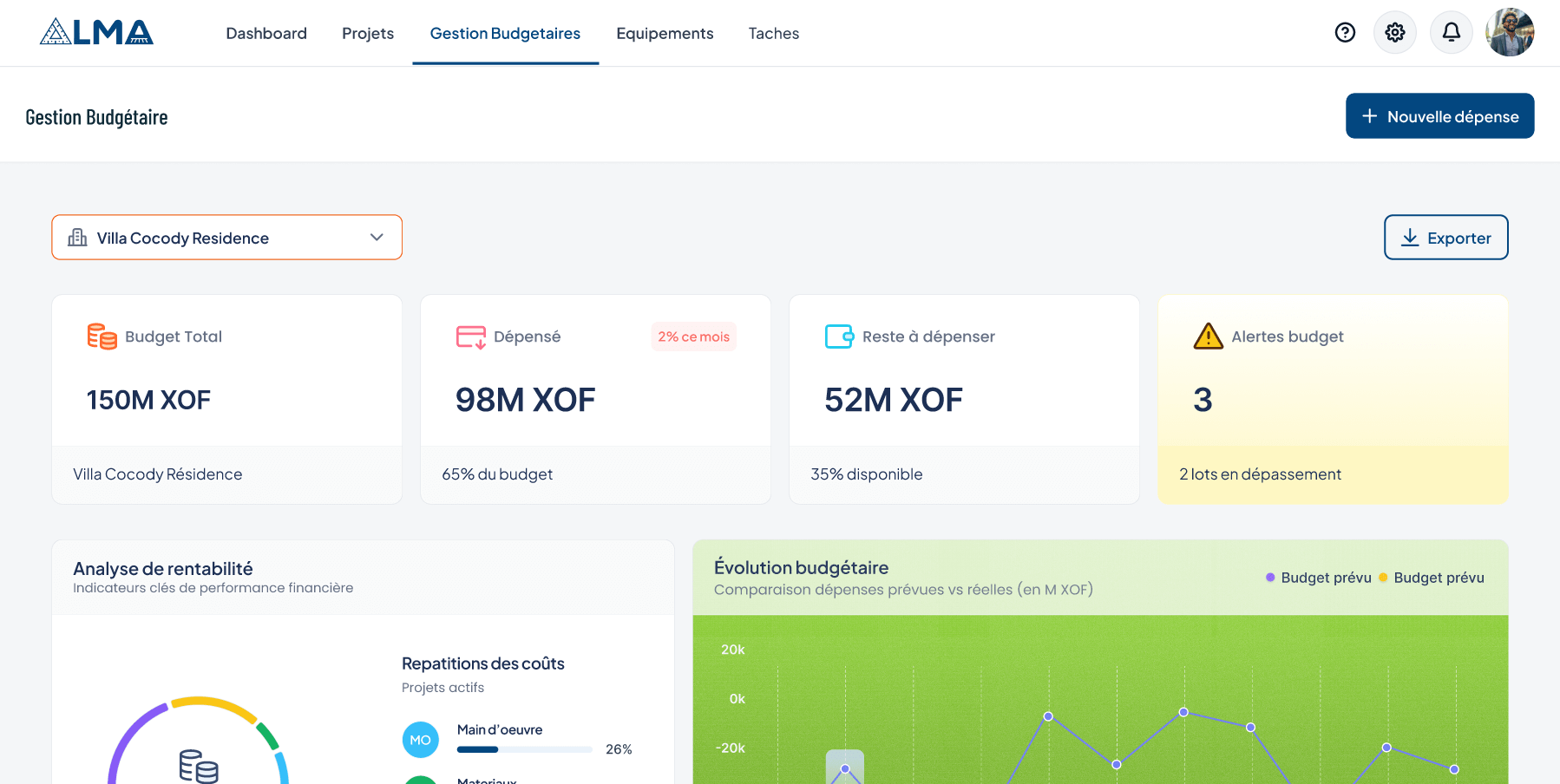The image size is (1560, 784).
Task: Click the Reste à dépenser wallet icon
Action: point(839,336)
